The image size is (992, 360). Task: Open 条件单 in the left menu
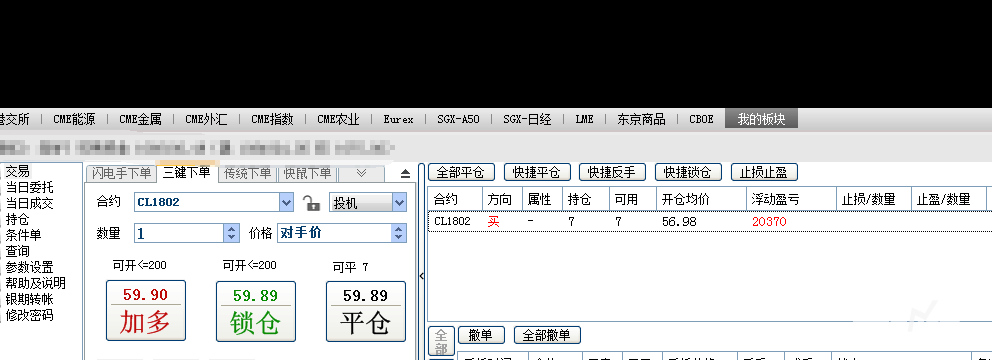pyautogui.click(x=23, y=235)
